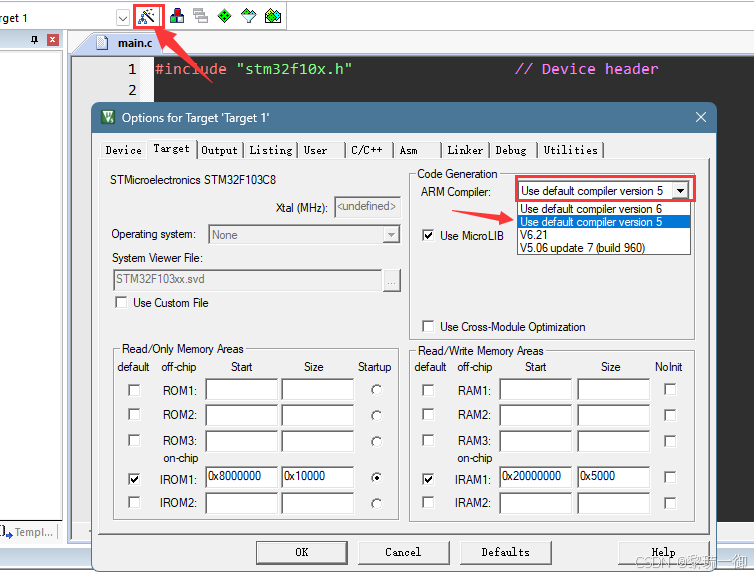Confirm with the OK button

302,552
